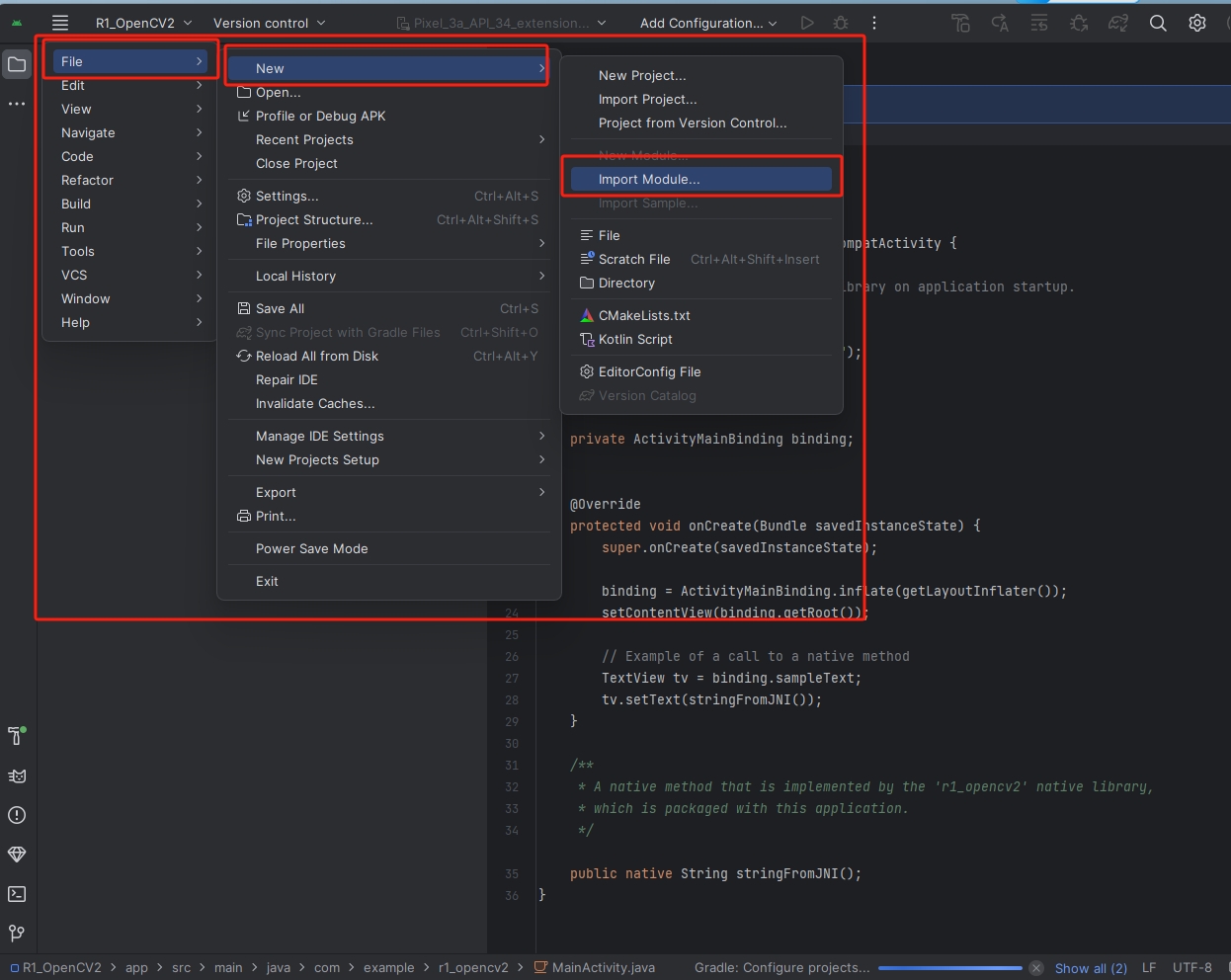1231x980 pixels.
Task: Choose Repair IDE
Action: pos(389,379)
